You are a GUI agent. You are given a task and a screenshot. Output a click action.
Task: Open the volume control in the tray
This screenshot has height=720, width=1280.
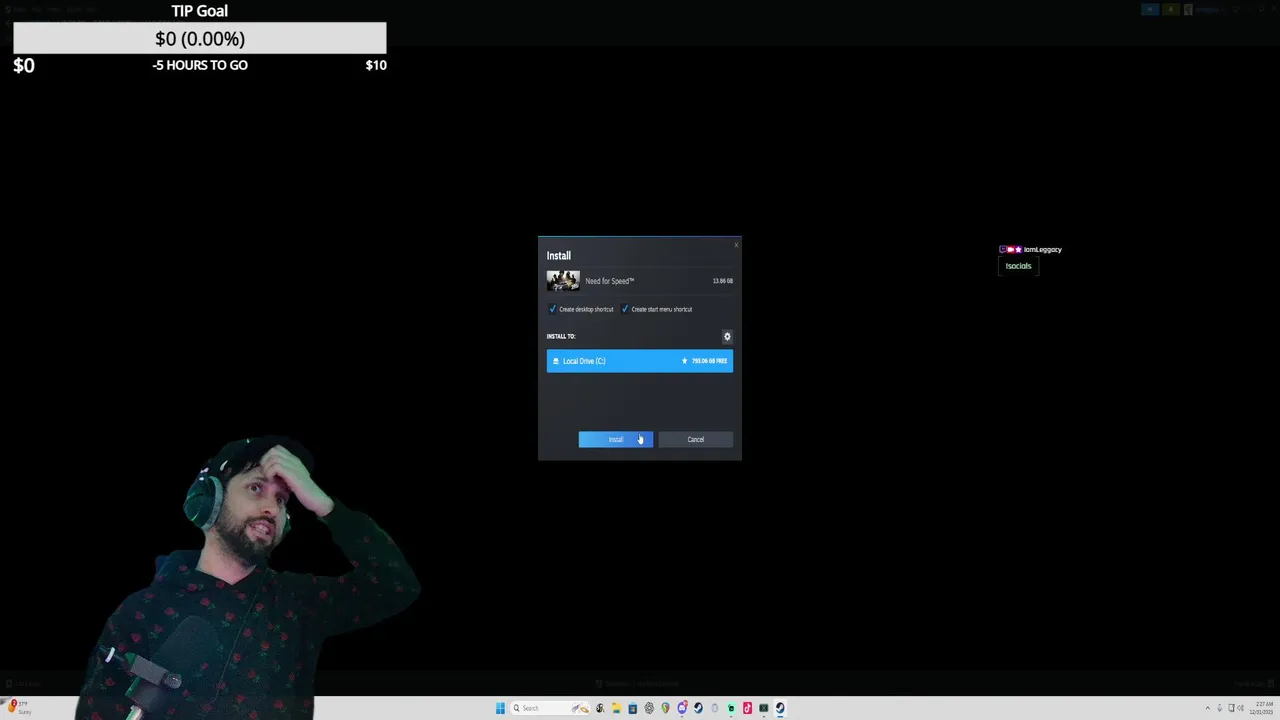point(1240,708)
